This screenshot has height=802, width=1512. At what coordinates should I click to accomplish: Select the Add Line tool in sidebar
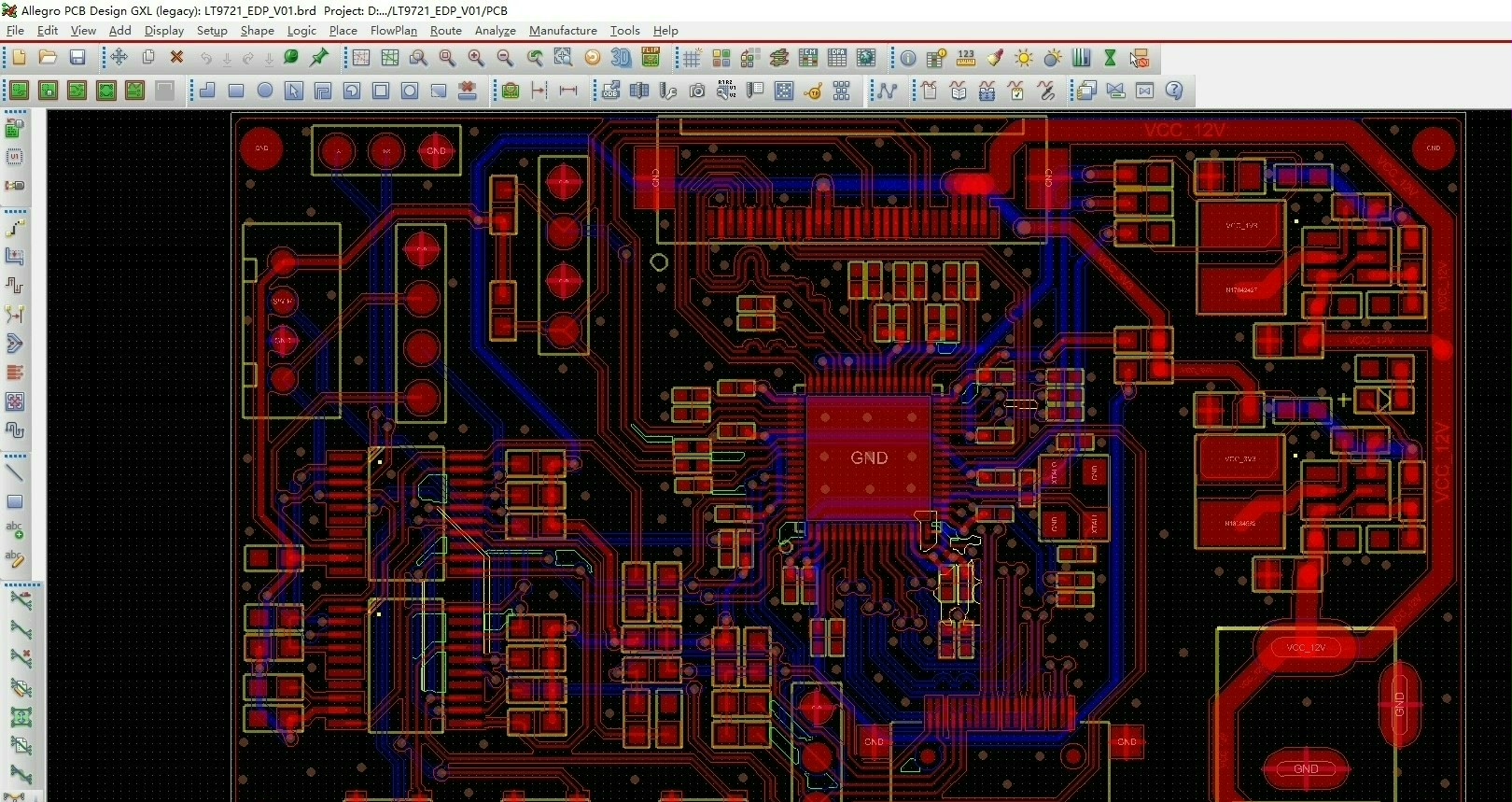pyautogui.click(x=15, y=473)
